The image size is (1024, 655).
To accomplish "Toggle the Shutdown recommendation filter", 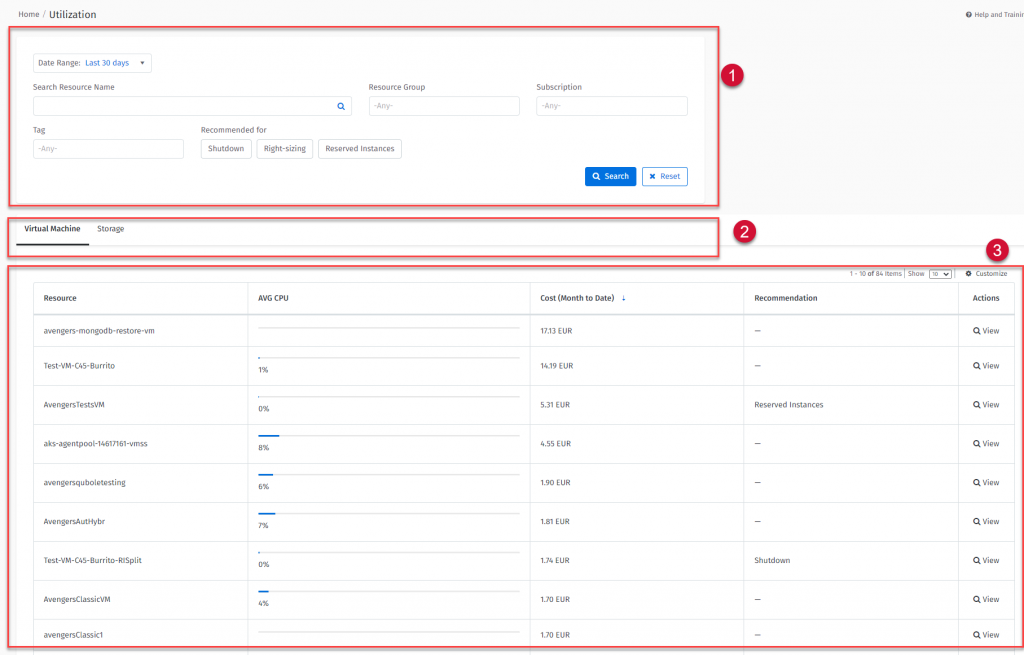I will tap(226, 149).
